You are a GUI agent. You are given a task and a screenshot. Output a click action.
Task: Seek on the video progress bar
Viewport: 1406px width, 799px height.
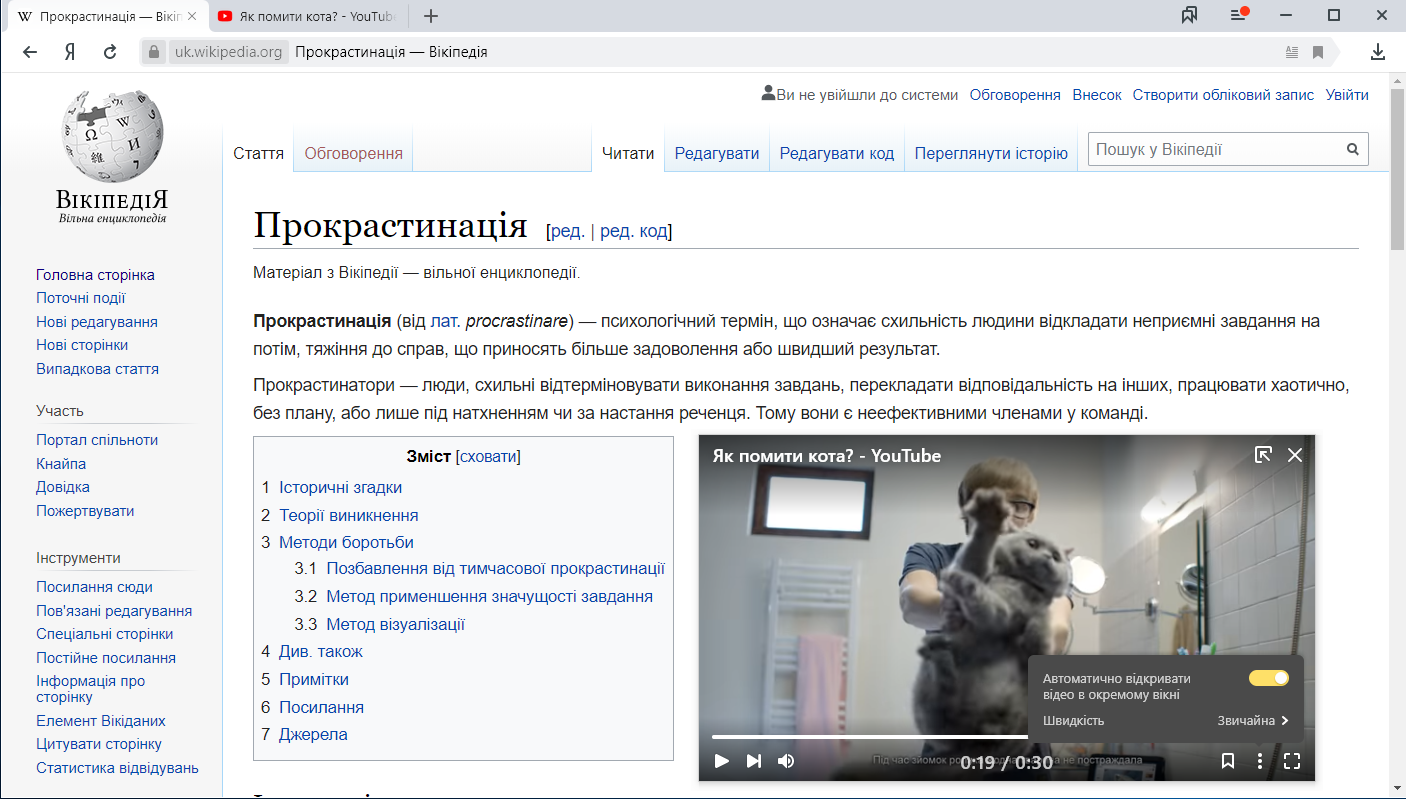click(870, 737)
